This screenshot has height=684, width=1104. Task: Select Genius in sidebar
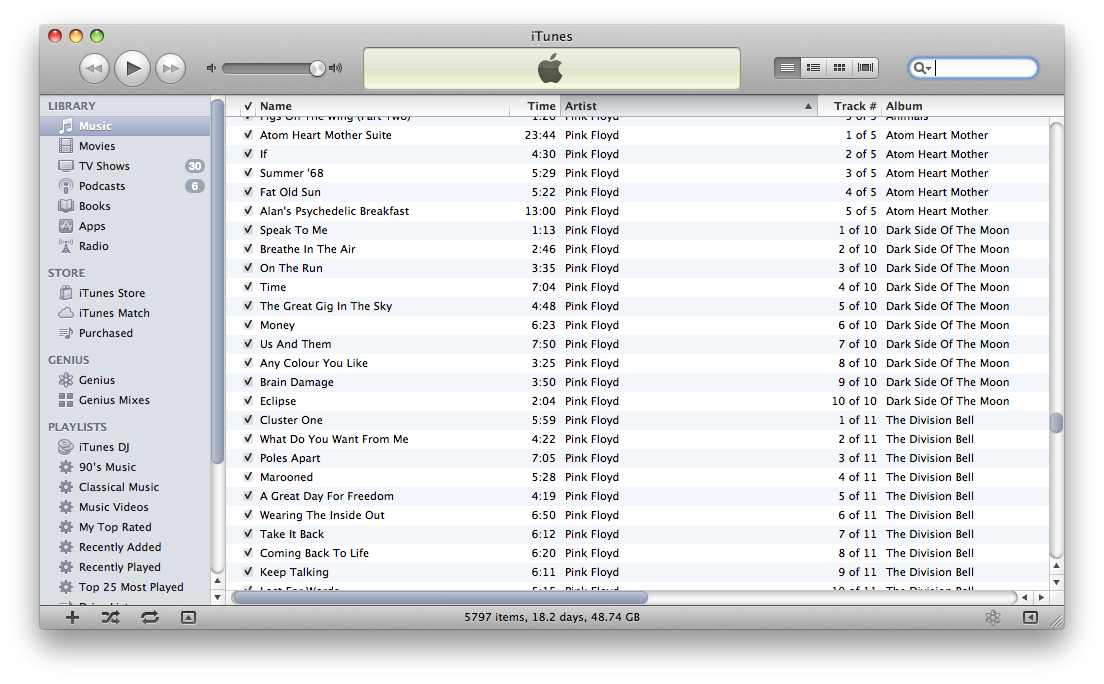tap(125, 380)
